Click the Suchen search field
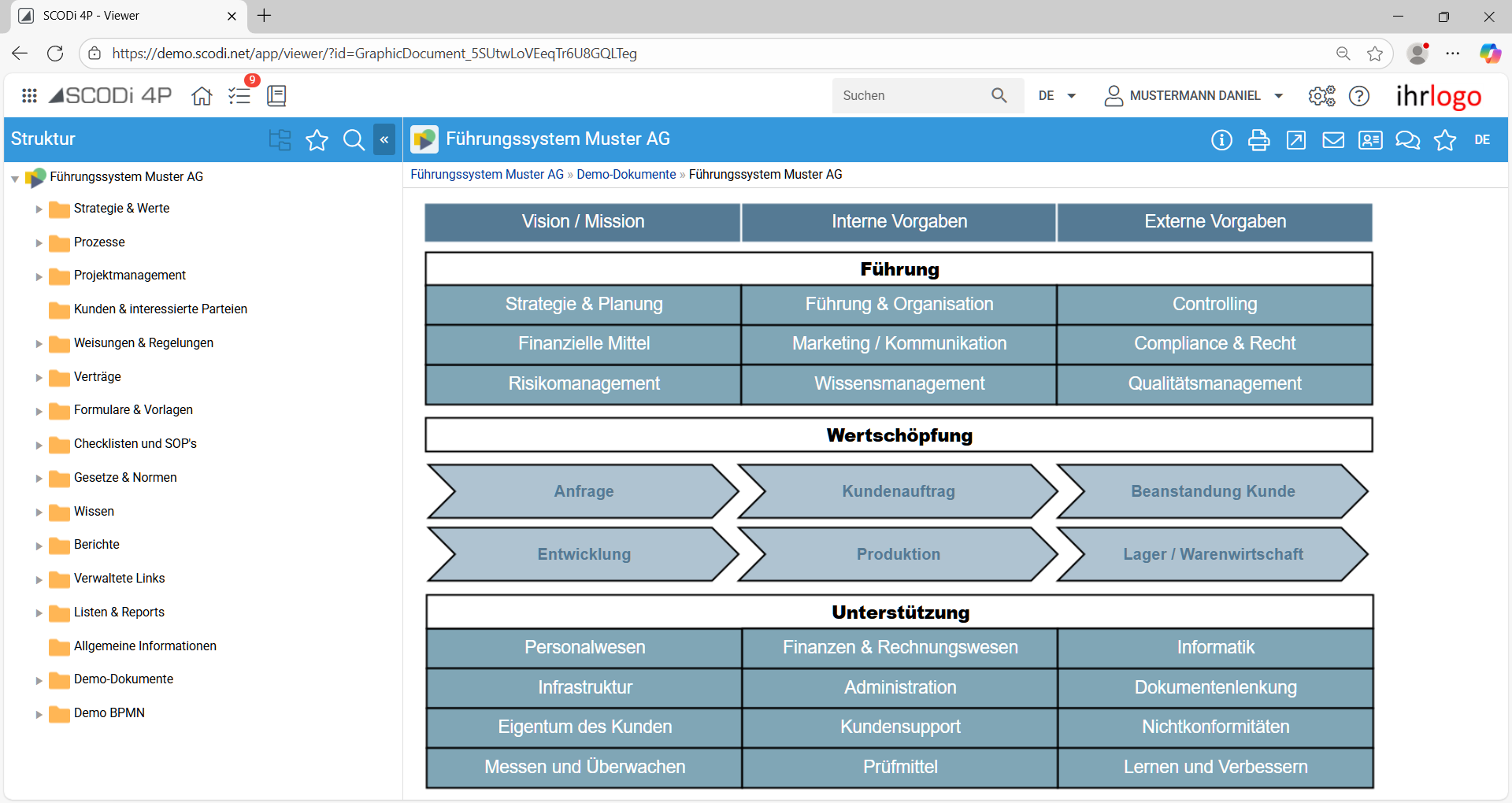The height and width of the screenshot is (803, 1512). (910, 95)
